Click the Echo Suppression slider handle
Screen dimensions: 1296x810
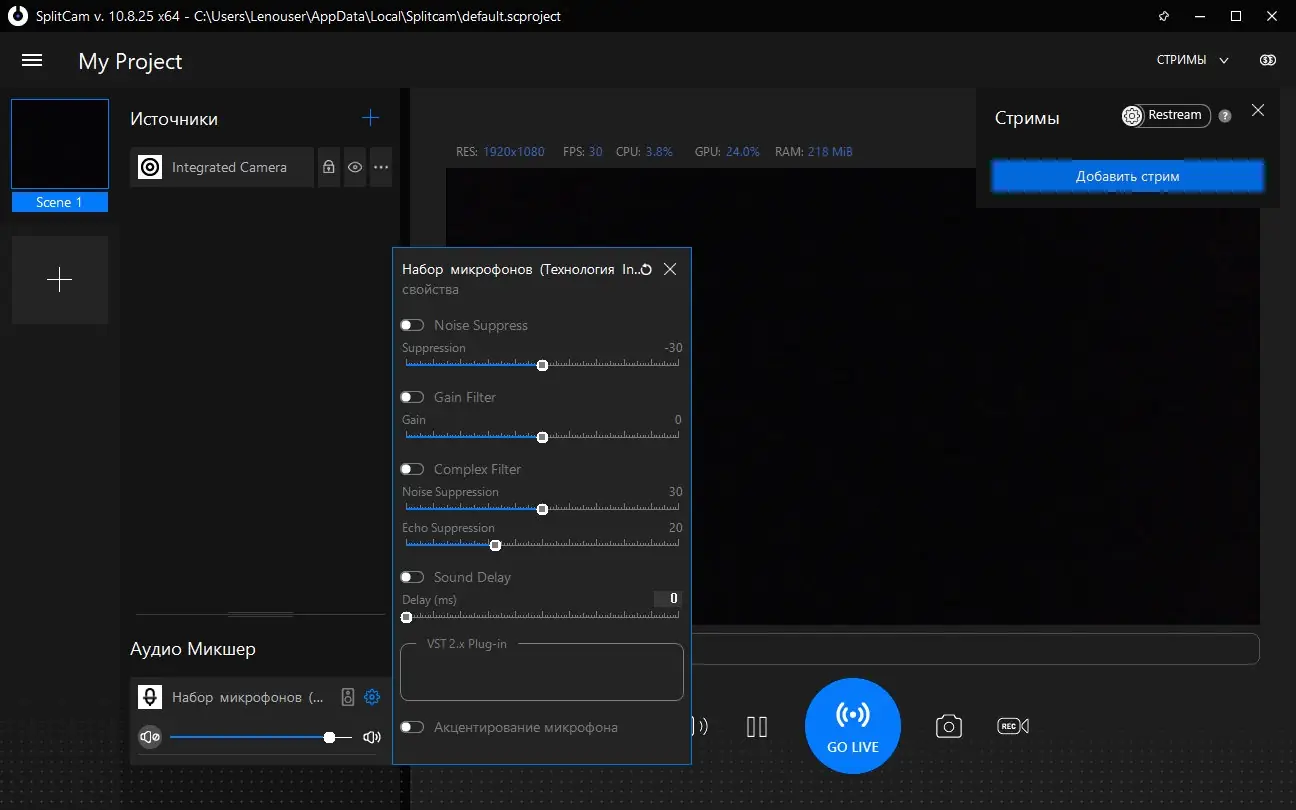pyautogui.click(x=495, y=545)
